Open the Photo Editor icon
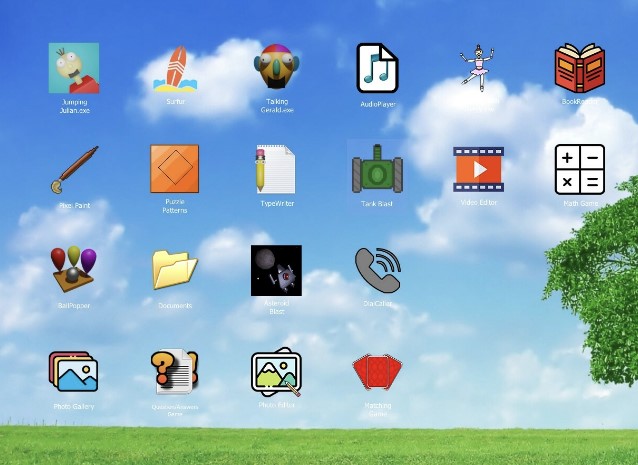 (276, 372)
